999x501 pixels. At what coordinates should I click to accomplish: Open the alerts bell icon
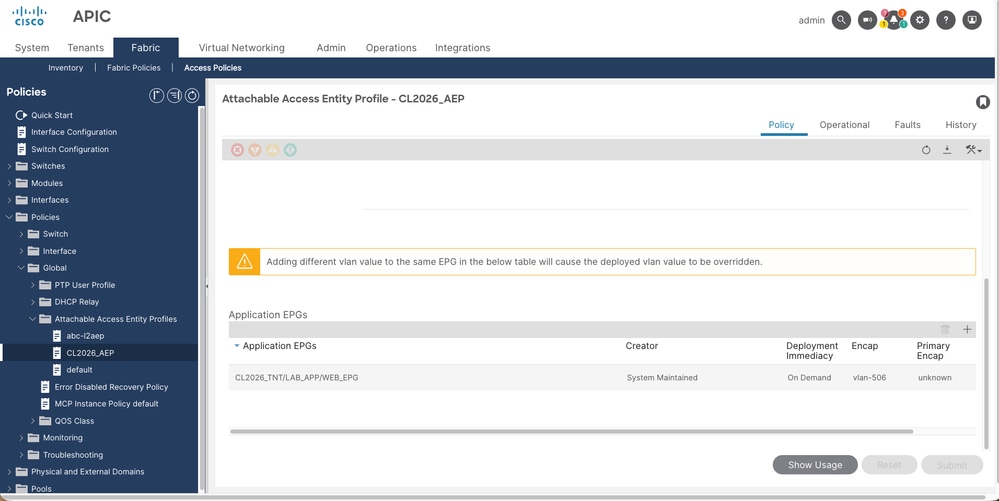894,20
